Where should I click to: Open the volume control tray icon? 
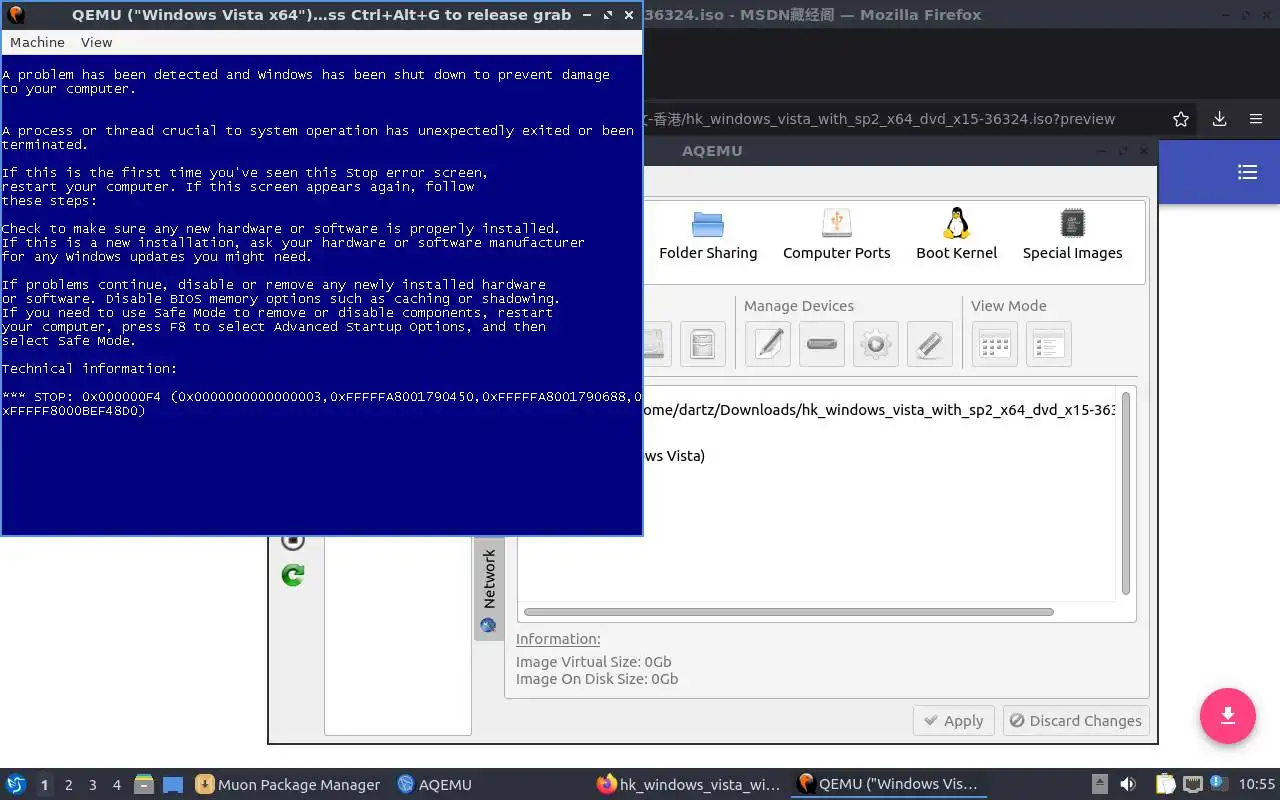click(x=1128, y=784)
